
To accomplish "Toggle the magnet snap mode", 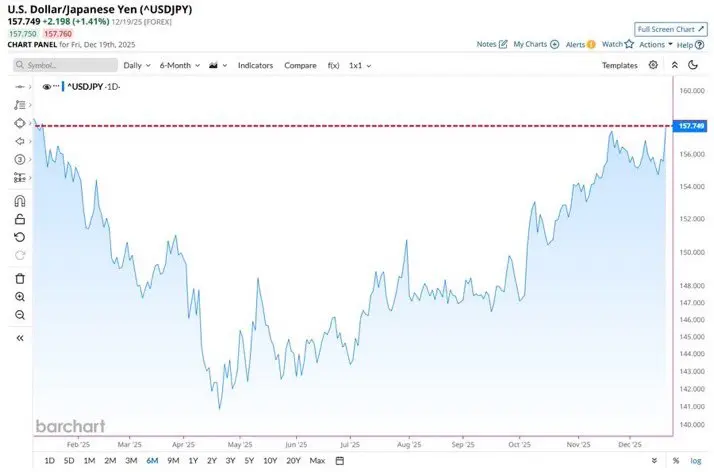I will [x=20, y=201].
